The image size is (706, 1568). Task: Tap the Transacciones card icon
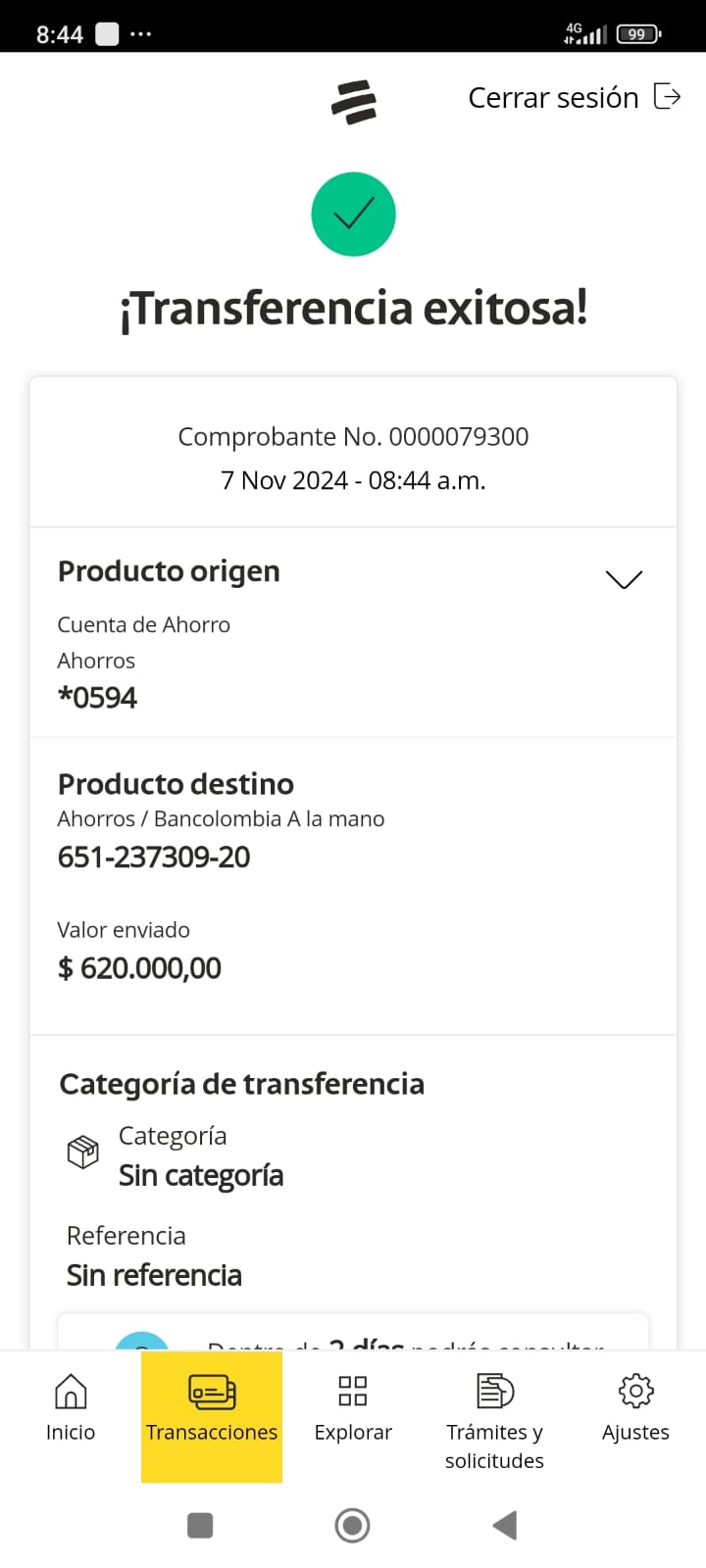[212, 1392]
